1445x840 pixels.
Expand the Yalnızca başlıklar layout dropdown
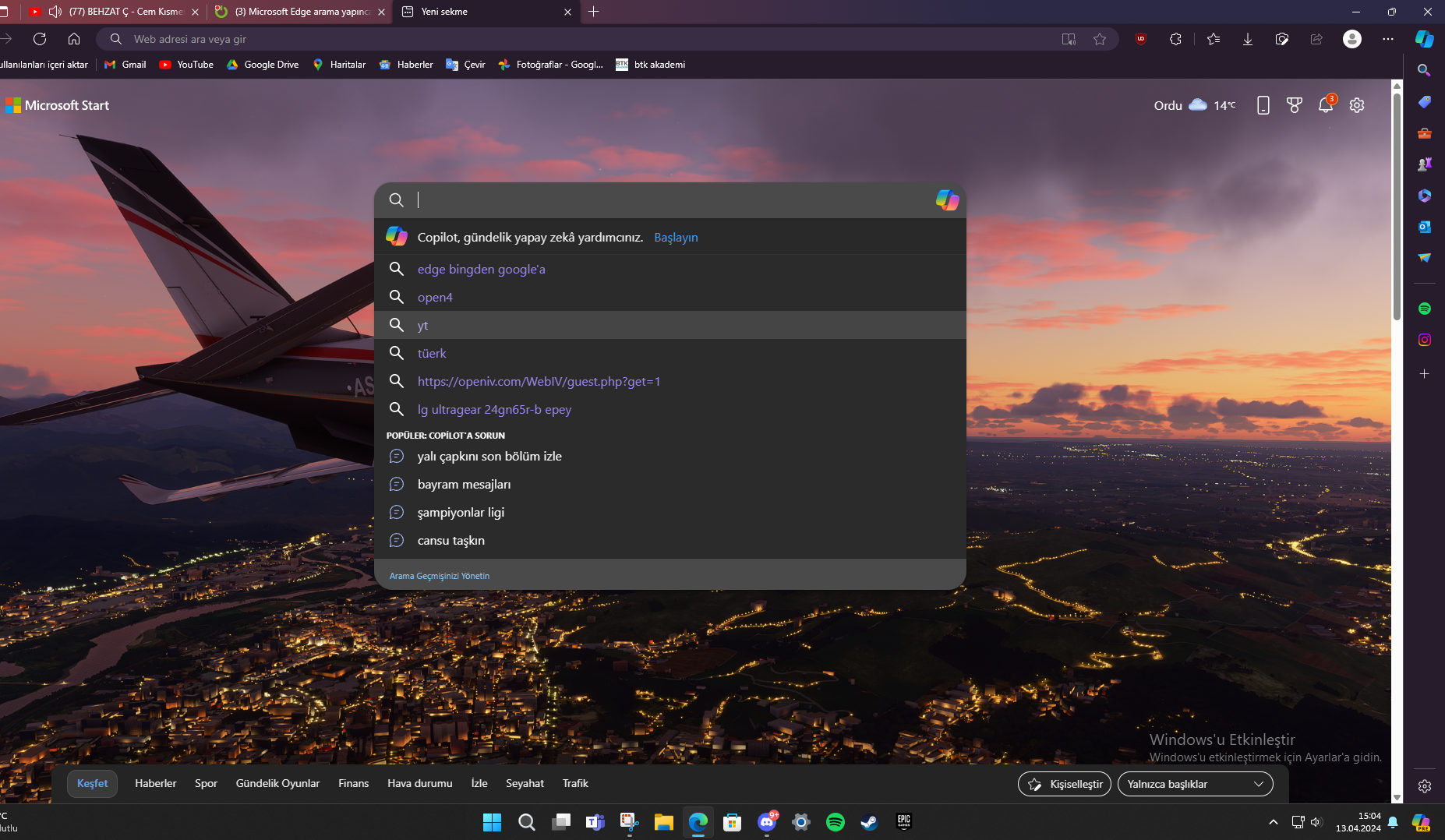(1196, 784)
